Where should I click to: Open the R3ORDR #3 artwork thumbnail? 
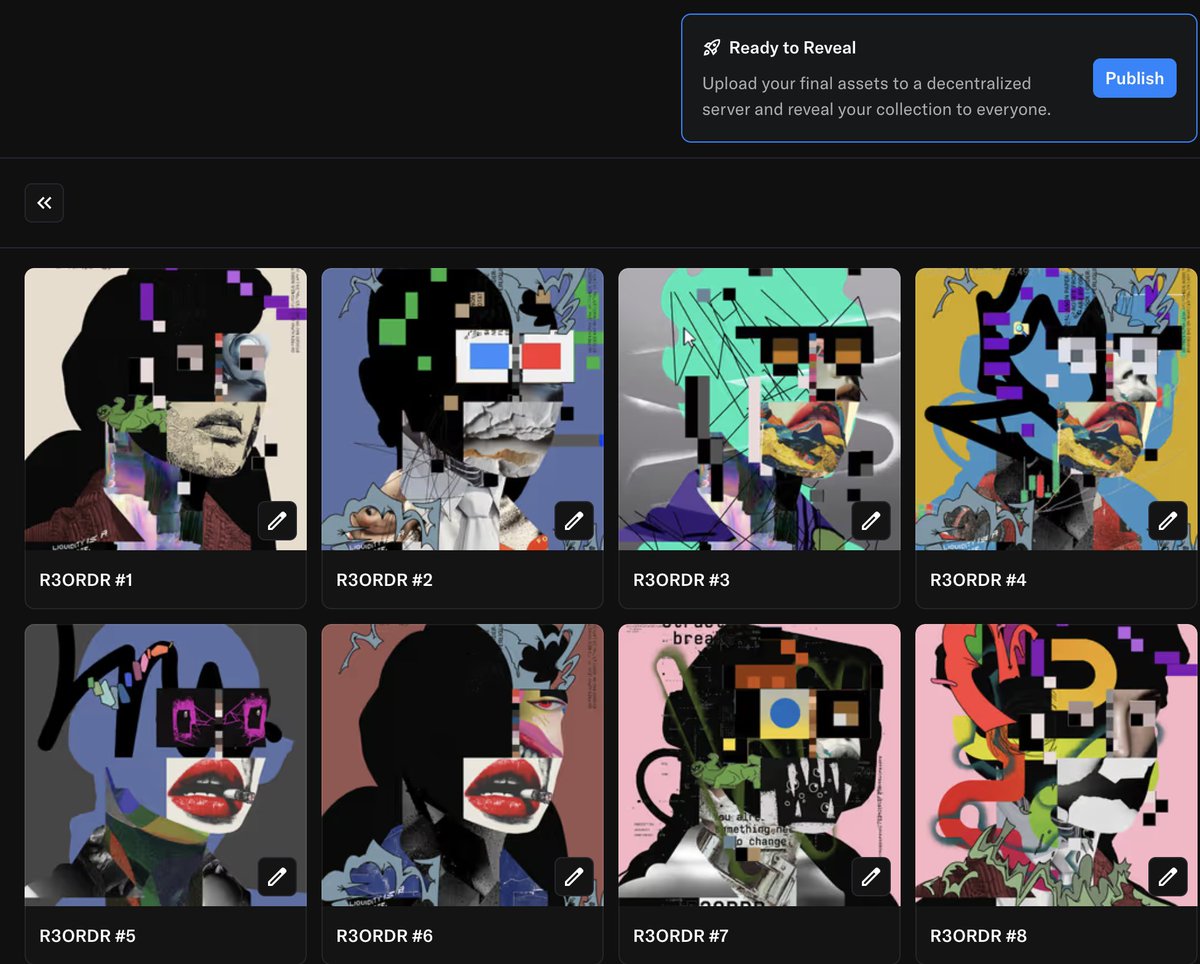[760, 409]
